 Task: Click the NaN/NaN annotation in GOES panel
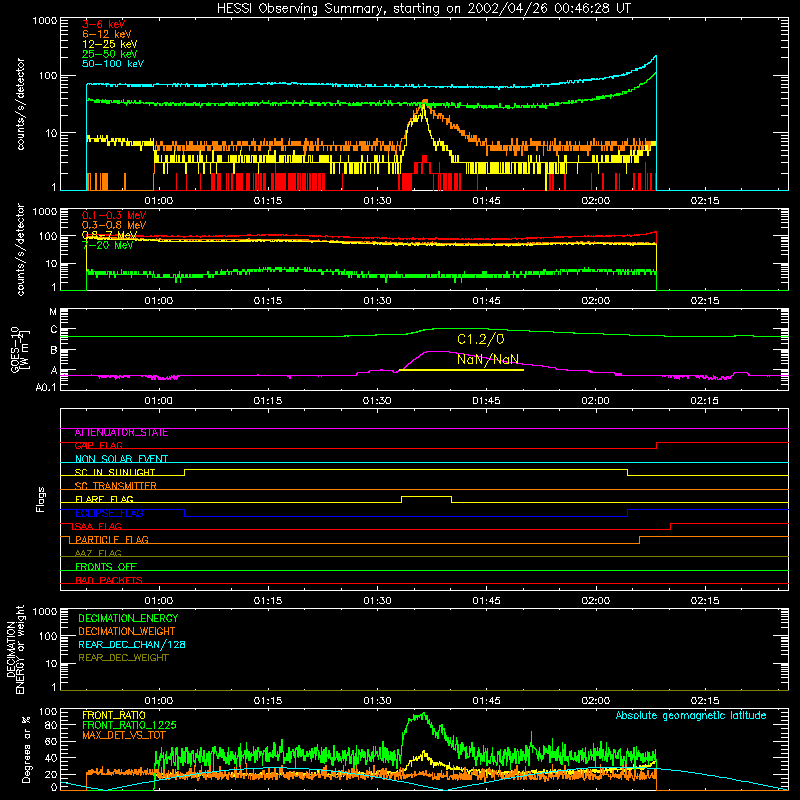coord(488,359)
